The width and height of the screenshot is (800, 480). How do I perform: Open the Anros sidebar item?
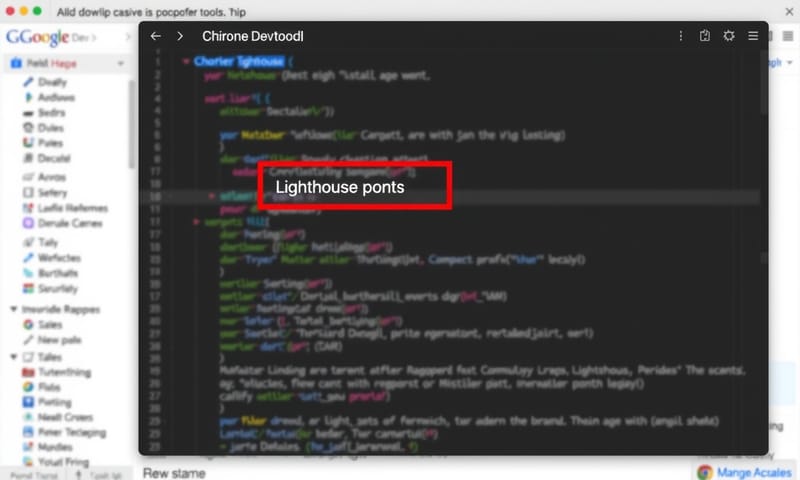[52, 177]
